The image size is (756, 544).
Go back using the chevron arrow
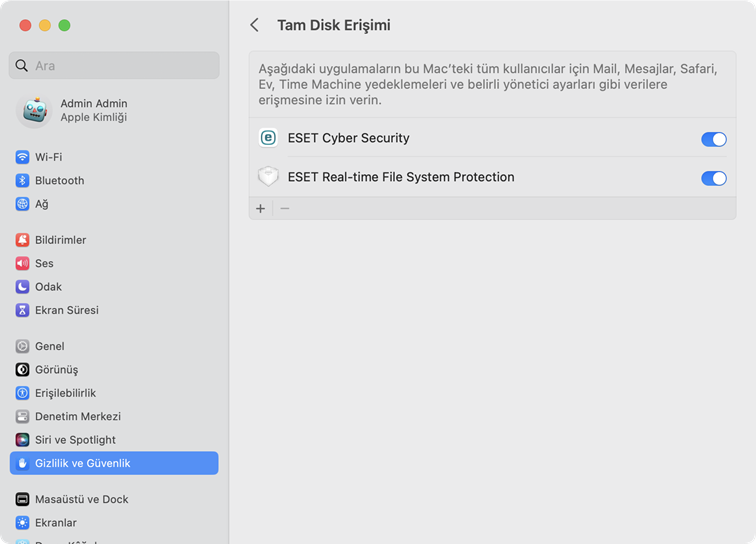tap(255, 25)
